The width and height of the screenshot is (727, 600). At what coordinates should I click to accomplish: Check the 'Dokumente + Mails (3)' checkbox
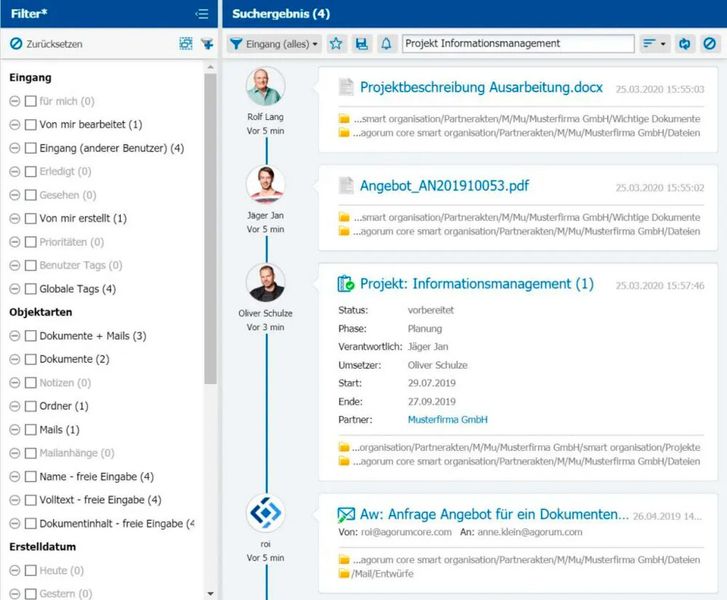(x=31, y=336)
